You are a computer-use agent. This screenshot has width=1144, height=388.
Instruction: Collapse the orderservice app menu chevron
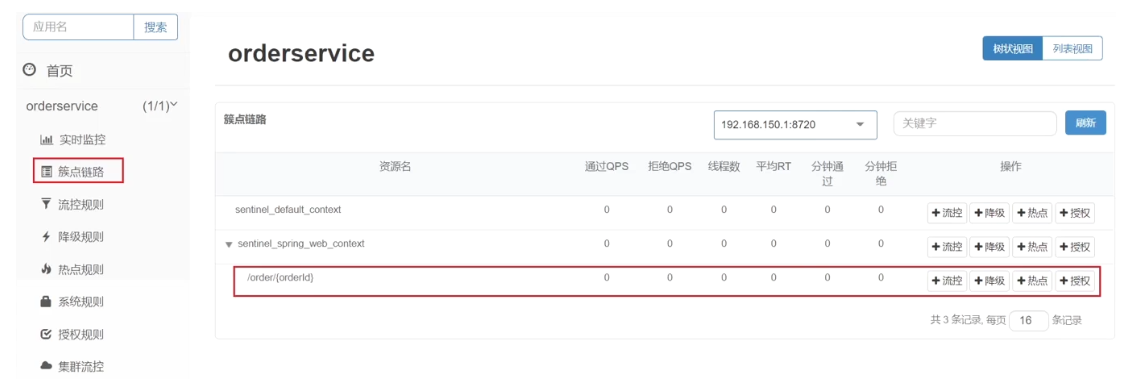174,106
